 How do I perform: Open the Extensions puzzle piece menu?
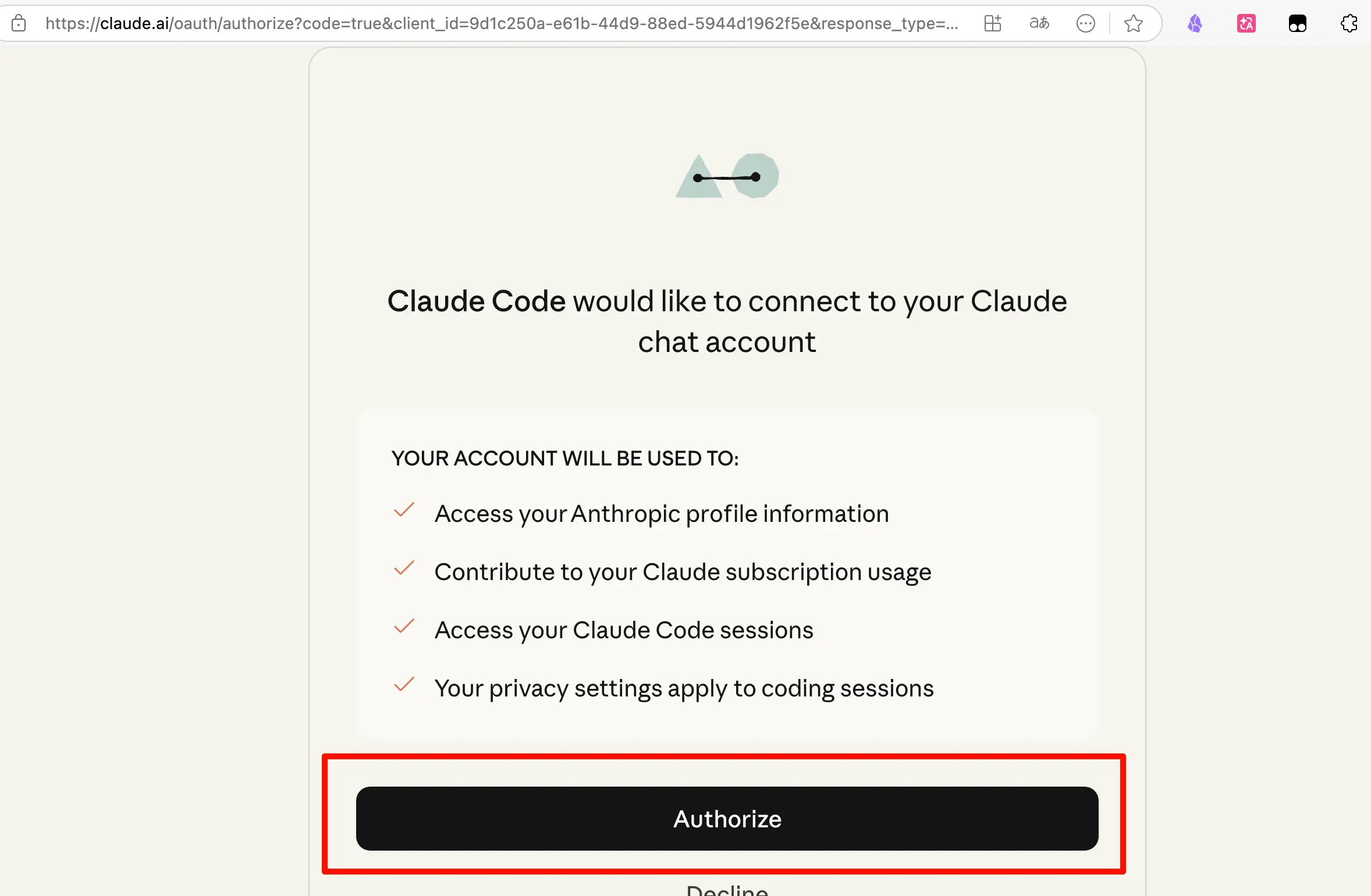(x=1348, y=23)
